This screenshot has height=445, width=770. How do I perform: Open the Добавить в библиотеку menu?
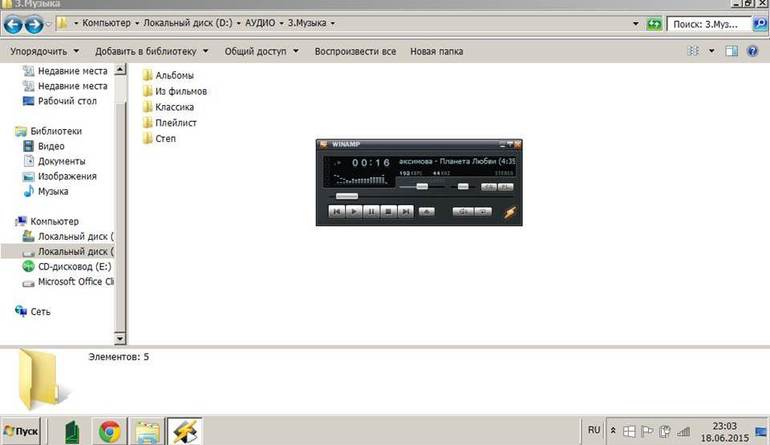click(x=151, y=51)
